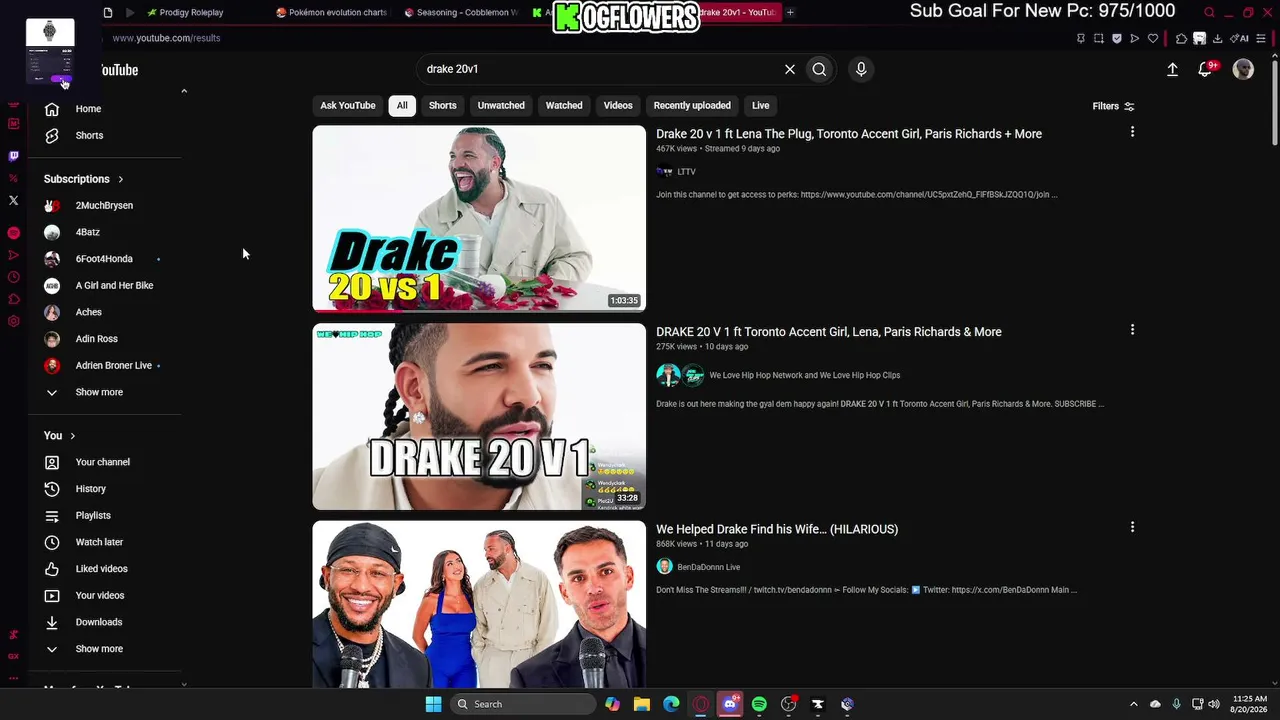Click the YouTube create upload icon
Viewport: 1280px width, 720px height.
coord(1172,69)
